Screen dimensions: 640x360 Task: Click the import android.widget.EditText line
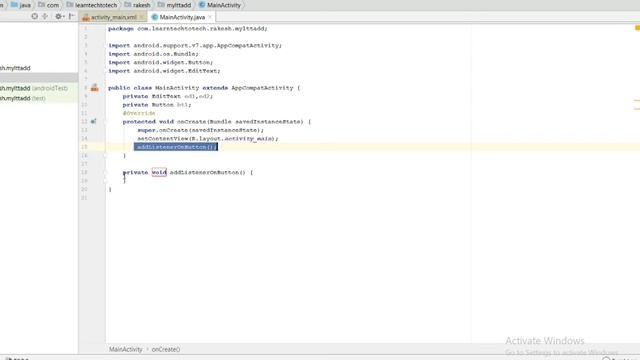click(164, 71)
